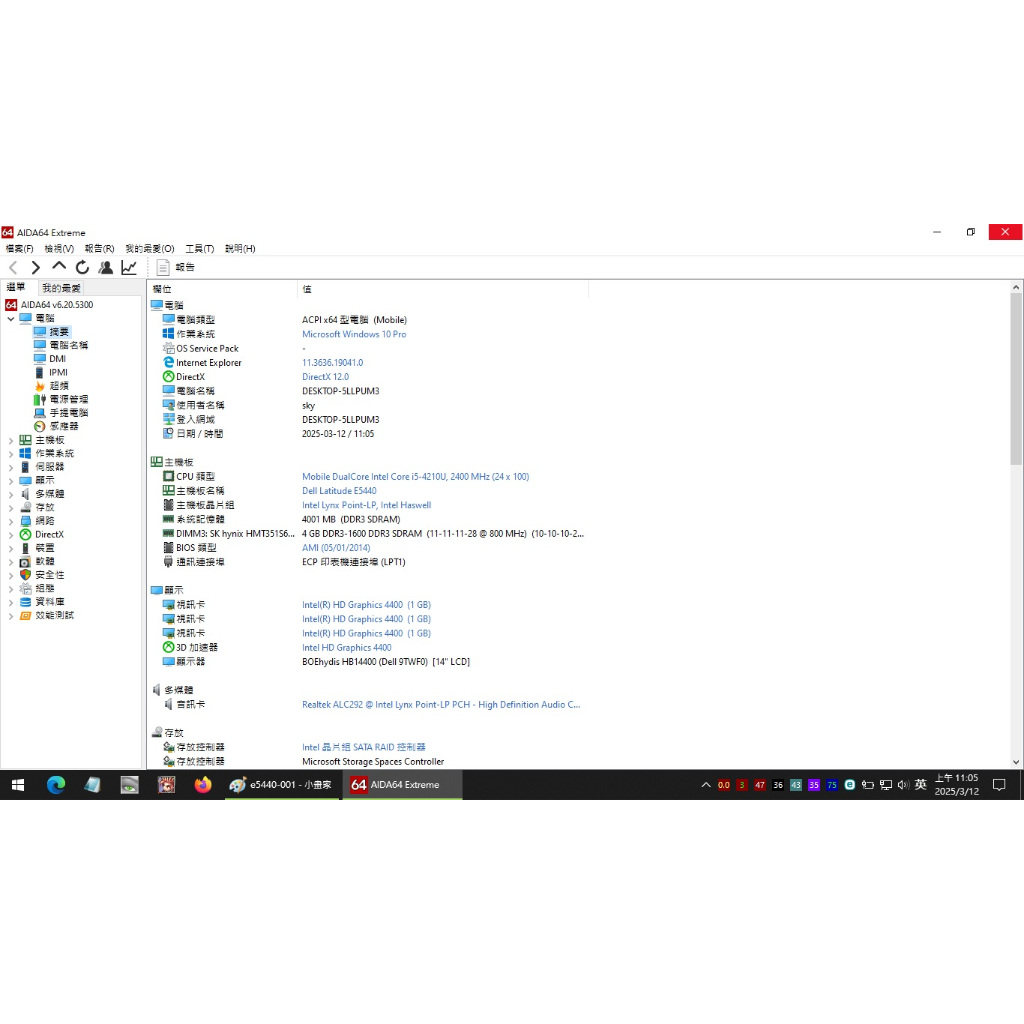Viewport: 1024px width, 1024px height.
Task: Switch to the 我的最愛 tab in sidebar
Action: (61, 288)
